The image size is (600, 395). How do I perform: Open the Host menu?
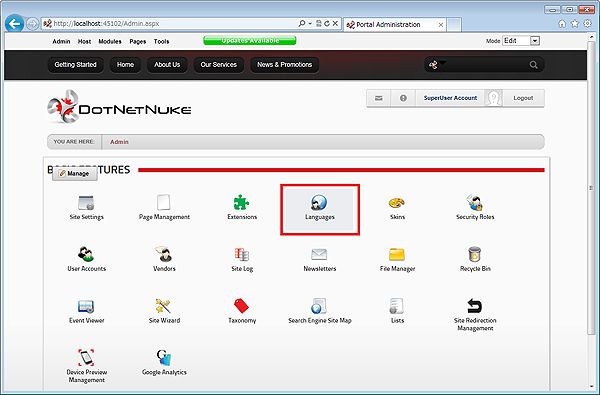(x=84, y=41)
